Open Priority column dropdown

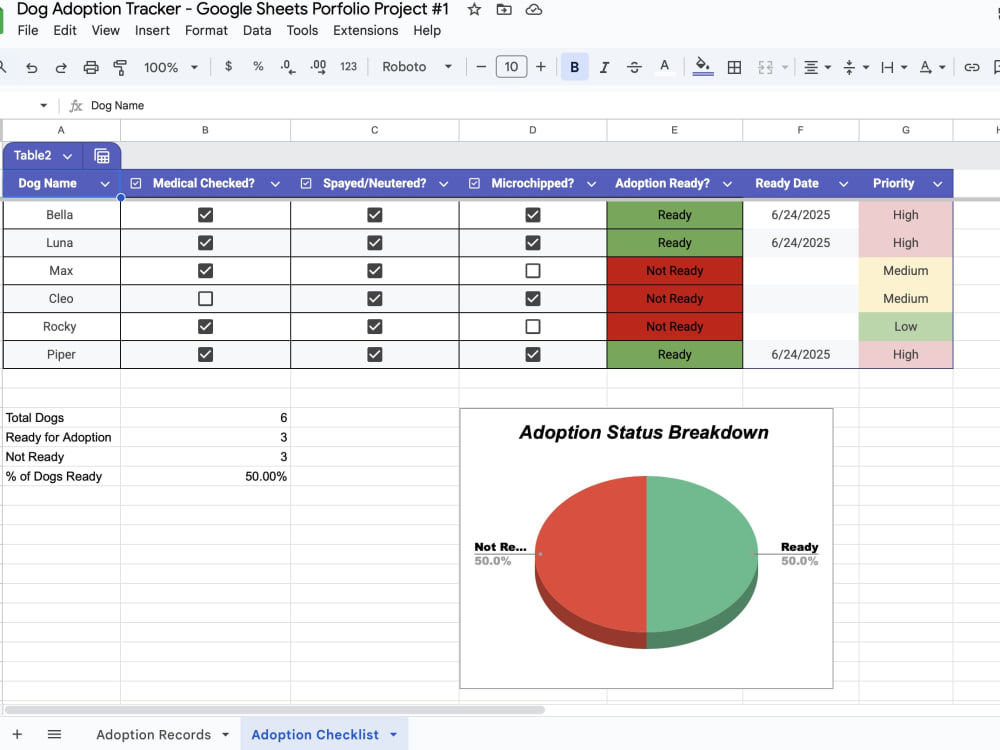(938, 184)
